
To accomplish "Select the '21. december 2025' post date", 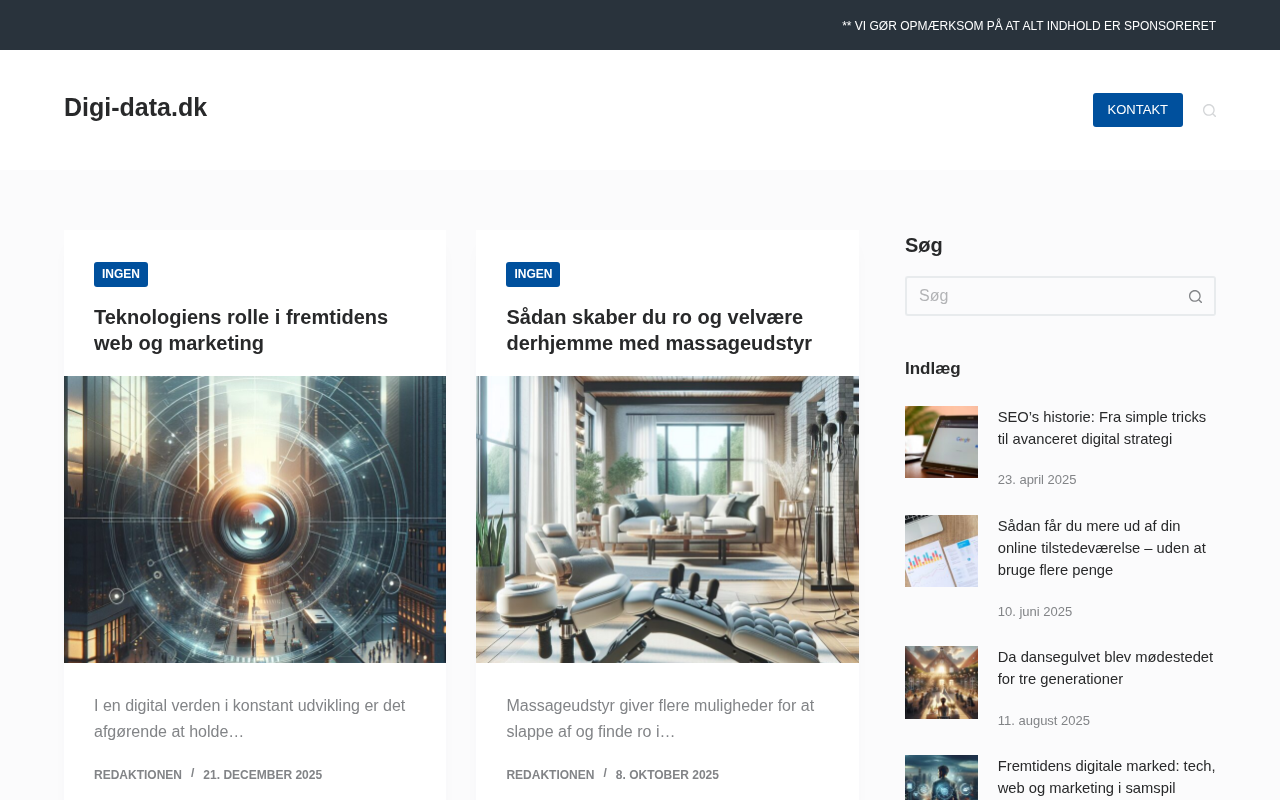I will click(x=263, y=775).
